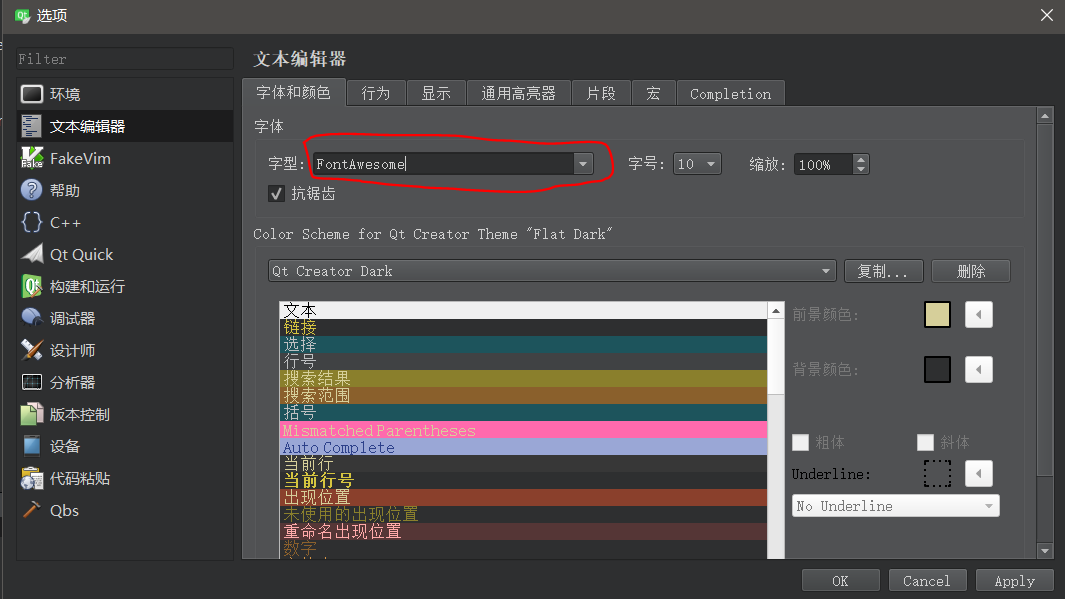Switch to the Completion tab
The height and width of the screenshot is (599, 1065).
point(730,92)
